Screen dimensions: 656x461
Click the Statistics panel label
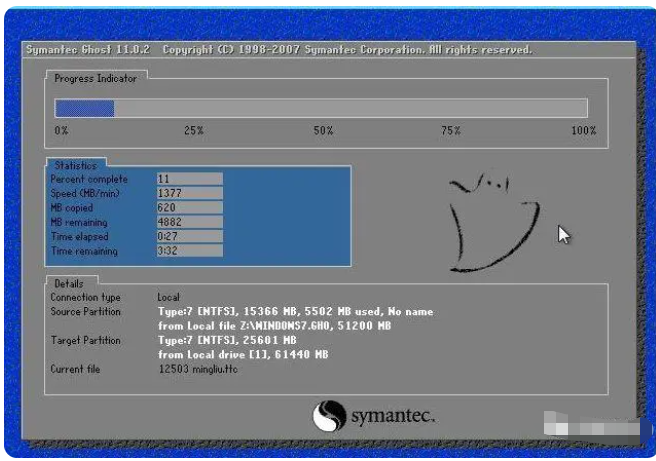pyautogui.click(x=76, y=165)
